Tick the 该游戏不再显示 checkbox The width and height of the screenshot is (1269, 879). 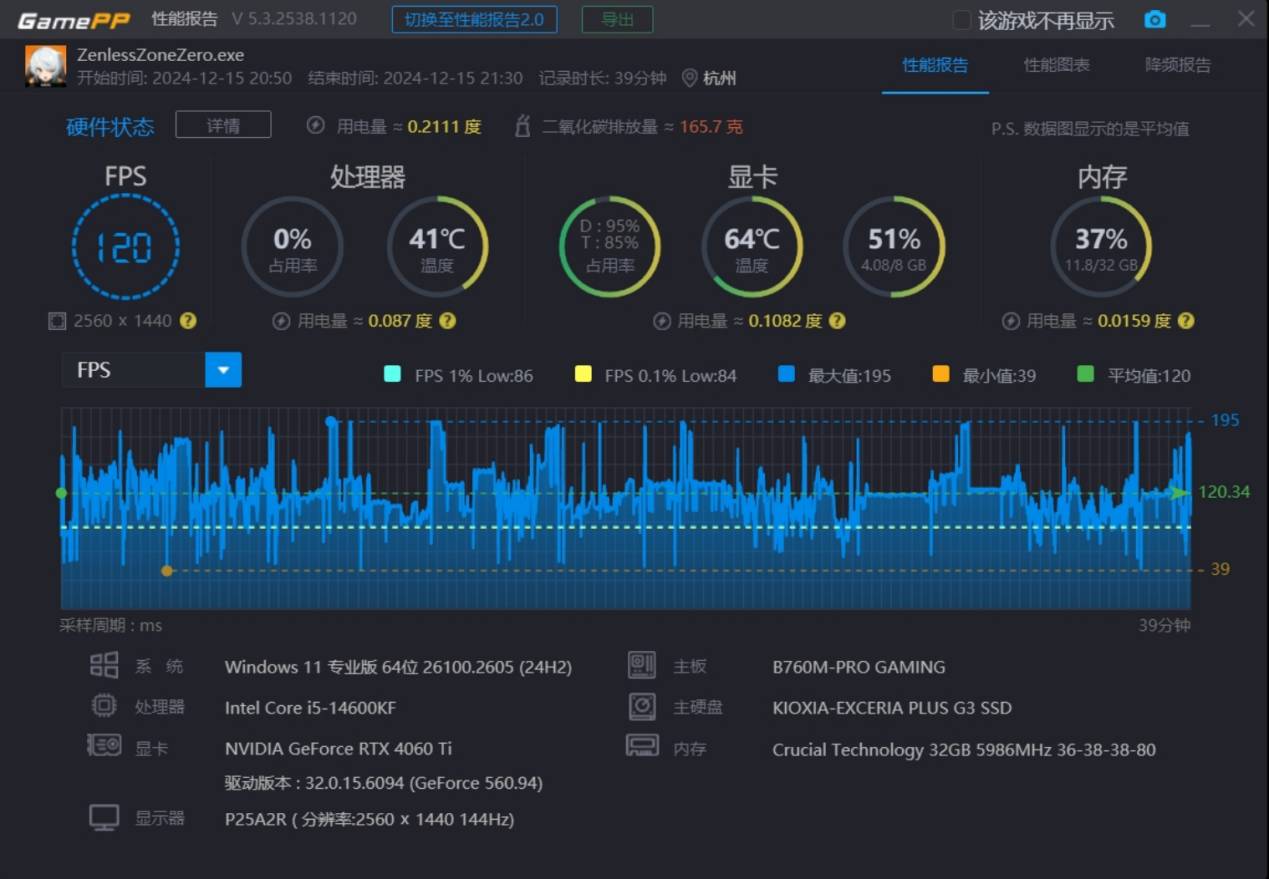(961, 20)
